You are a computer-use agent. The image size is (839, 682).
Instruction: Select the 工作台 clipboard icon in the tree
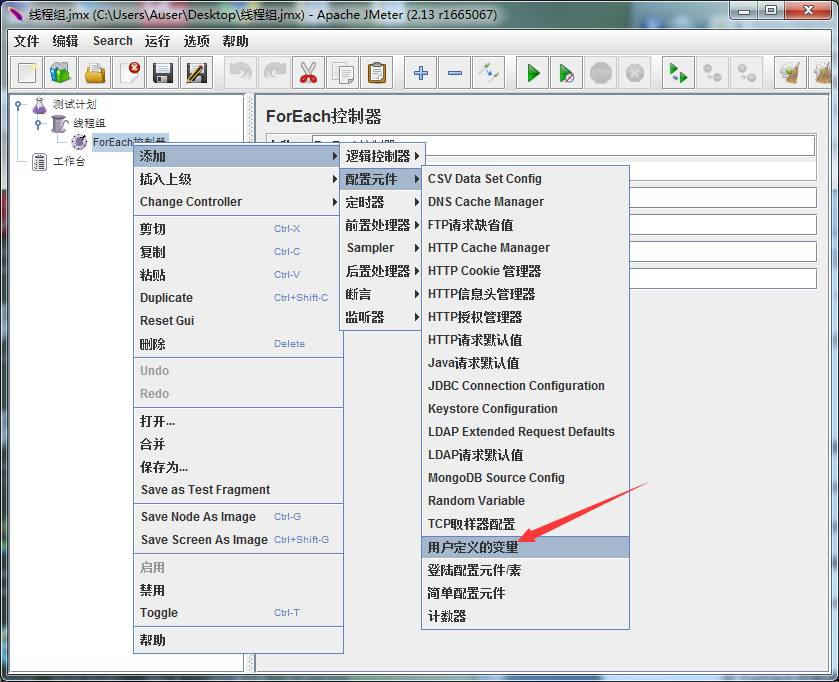(39, 161)
